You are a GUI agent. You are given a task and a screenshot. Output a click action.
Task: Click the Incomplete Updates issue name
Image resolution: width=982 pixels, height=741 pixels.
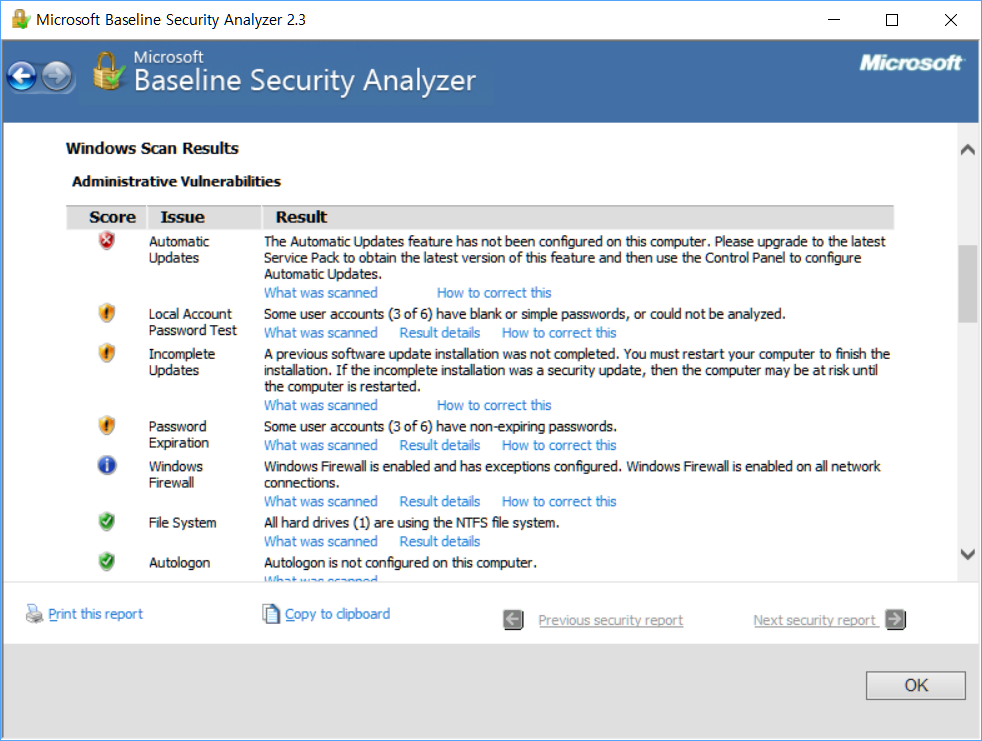point(182,362)
